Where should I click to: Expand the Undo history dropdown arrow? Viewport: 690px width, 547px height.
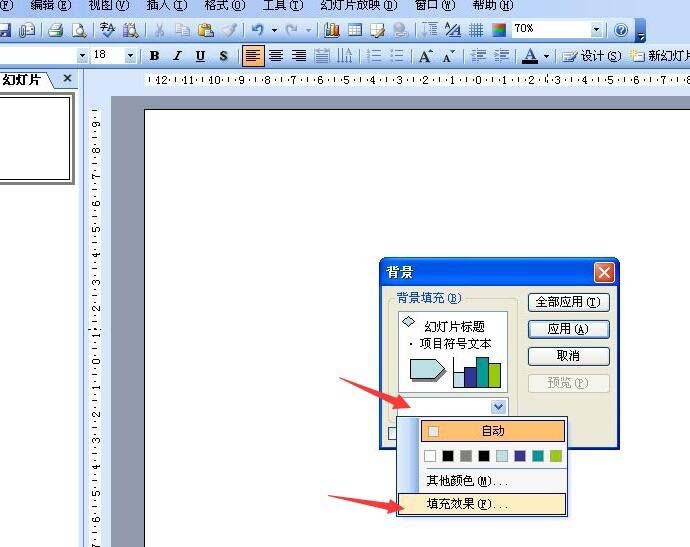pyautogui.click(x=274, y=30)
